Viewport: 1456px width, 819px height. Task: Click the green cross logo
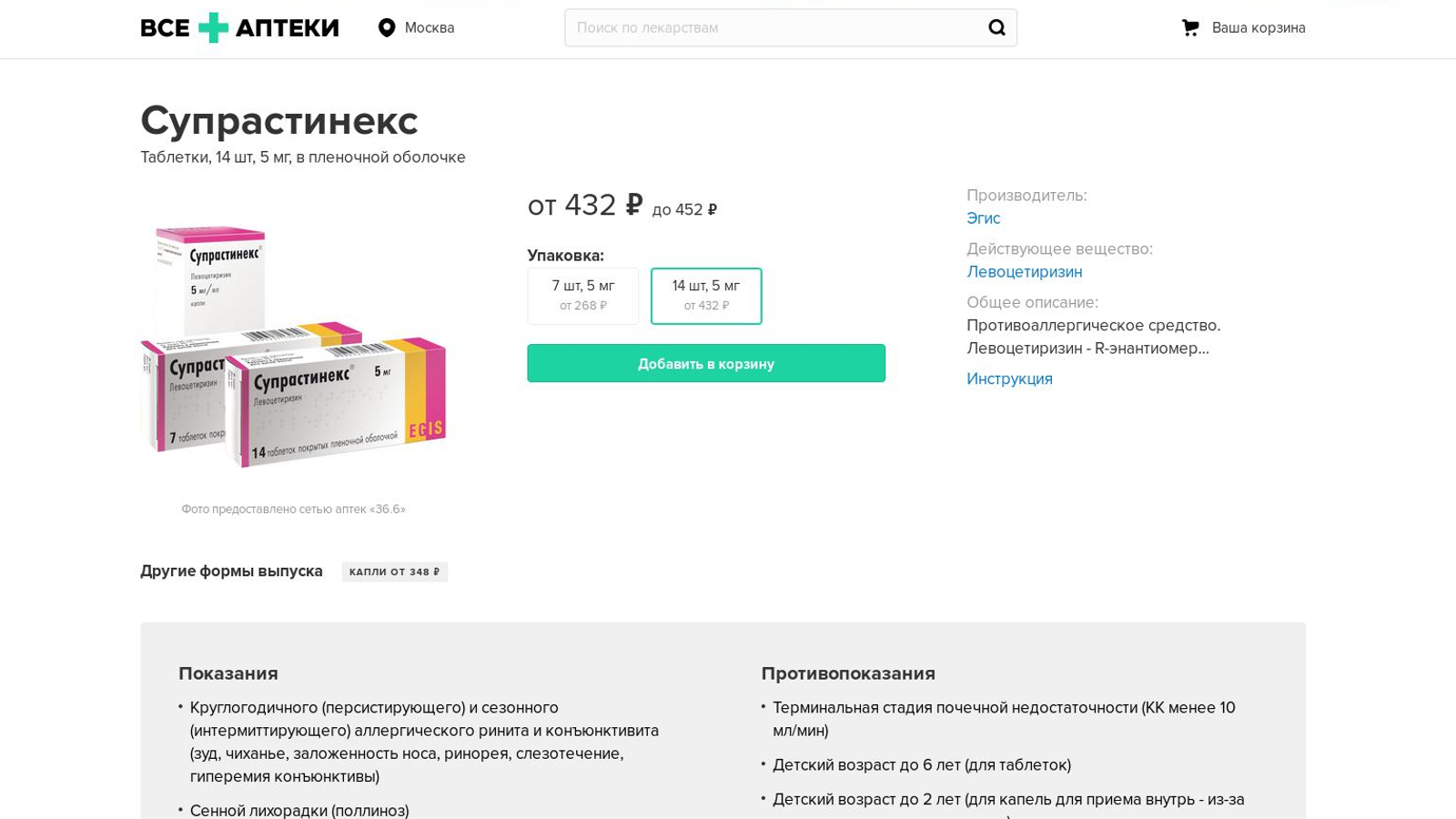tap(213, 28)
